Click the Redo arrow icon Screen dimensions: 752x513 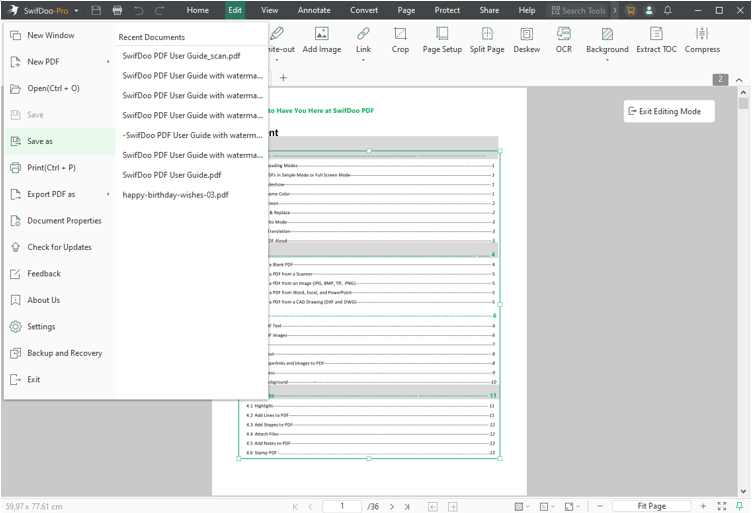160,10
